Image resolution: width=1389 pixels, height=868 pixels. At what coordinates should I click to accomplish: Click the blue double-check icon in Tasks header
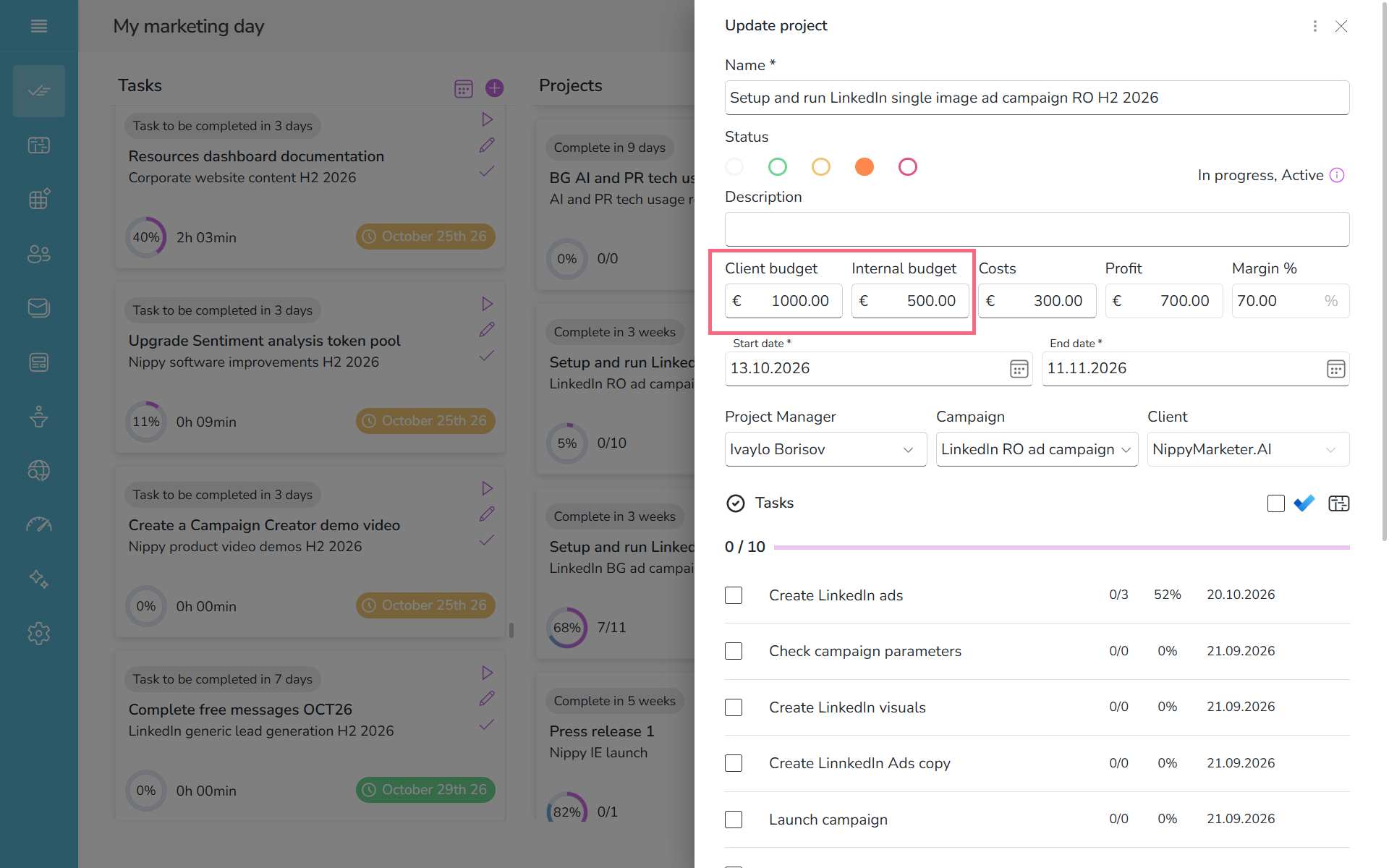tap(1304, 503)
